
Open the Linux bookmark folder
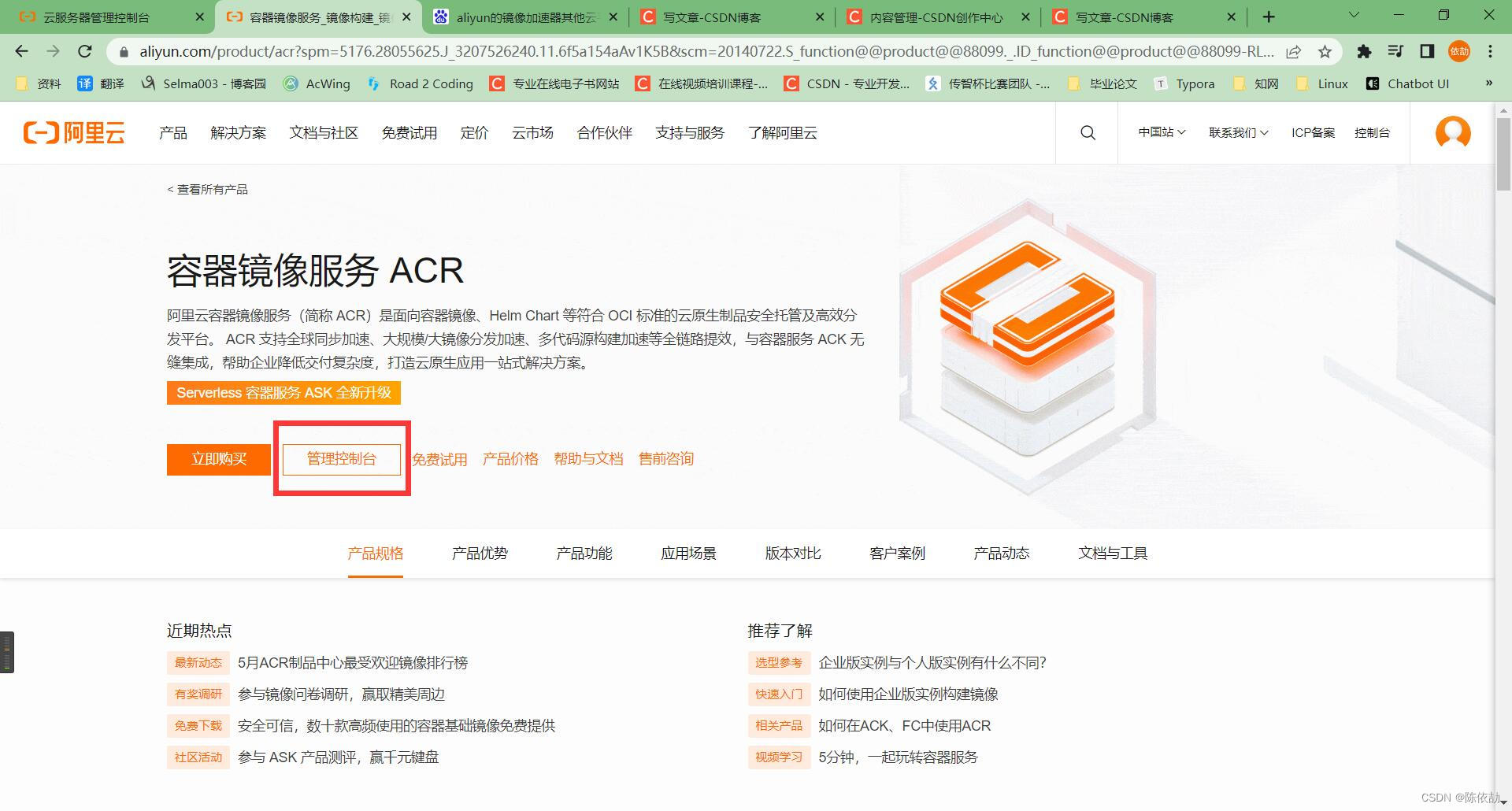click(x=1322, y=83)
